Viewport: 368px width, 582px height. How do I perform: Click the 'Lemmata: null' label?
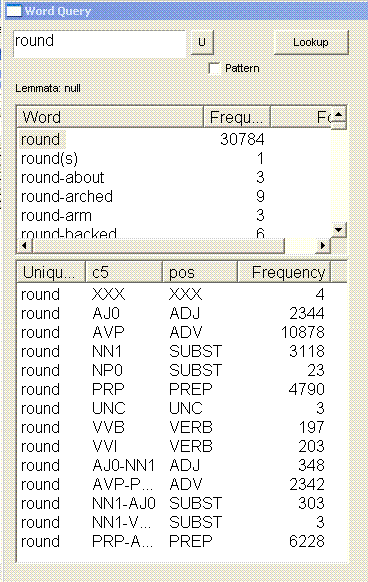(48, 88)
